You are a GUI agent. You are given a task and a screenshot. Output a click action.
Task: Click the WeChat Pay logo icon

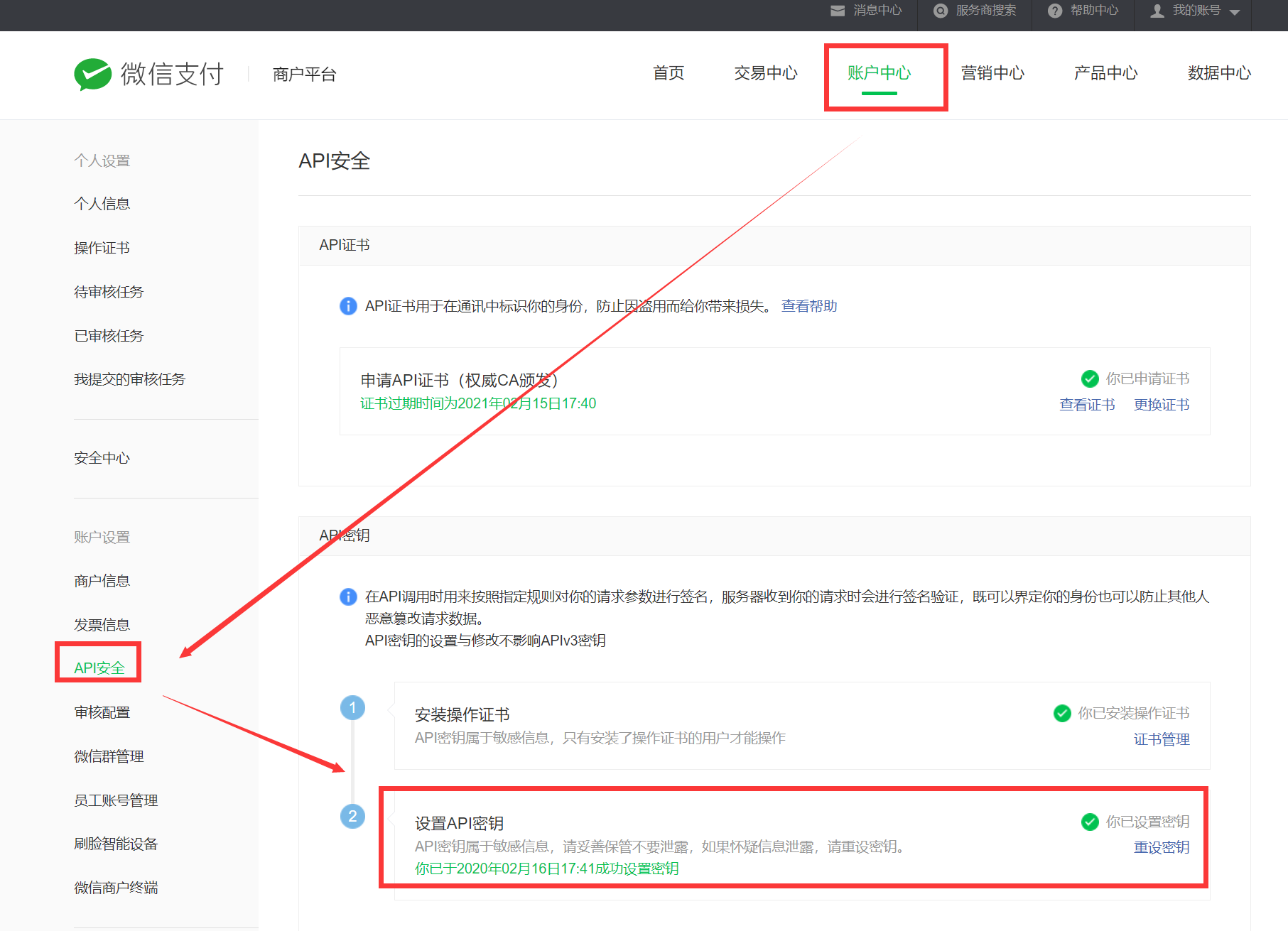[92, 74]
